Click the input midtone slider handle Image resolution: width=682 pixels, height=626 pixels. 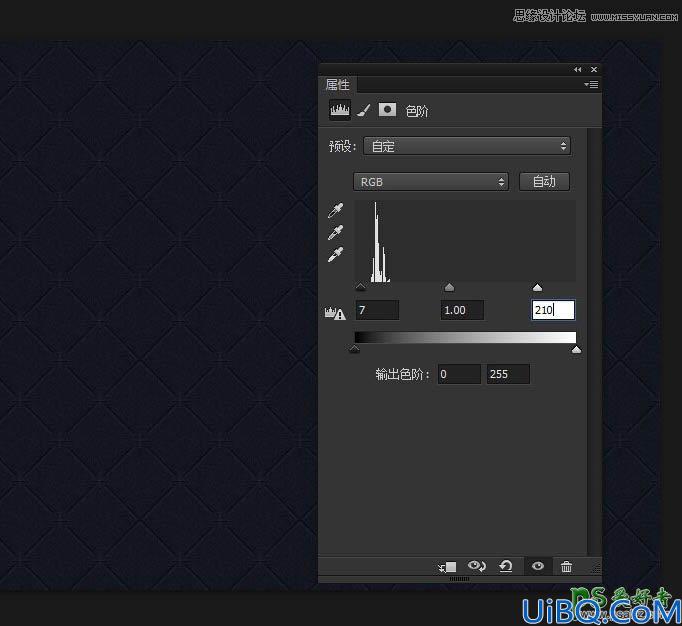pos(449,287)
